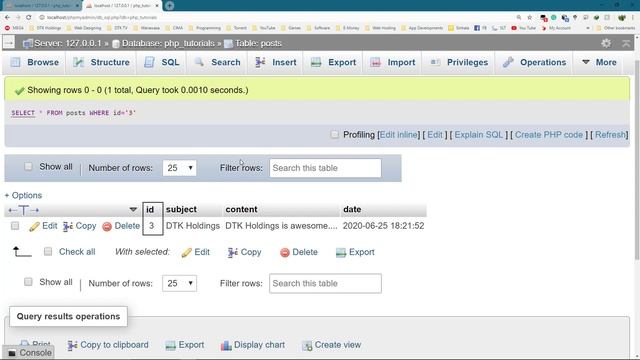This screenshot has width=640, height=360.
Task: Open the Insert tab
Action: [x=276, y=62]
